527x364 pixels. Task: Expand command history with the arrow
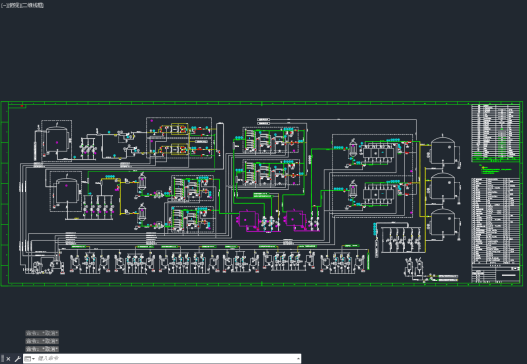(298, 359)
